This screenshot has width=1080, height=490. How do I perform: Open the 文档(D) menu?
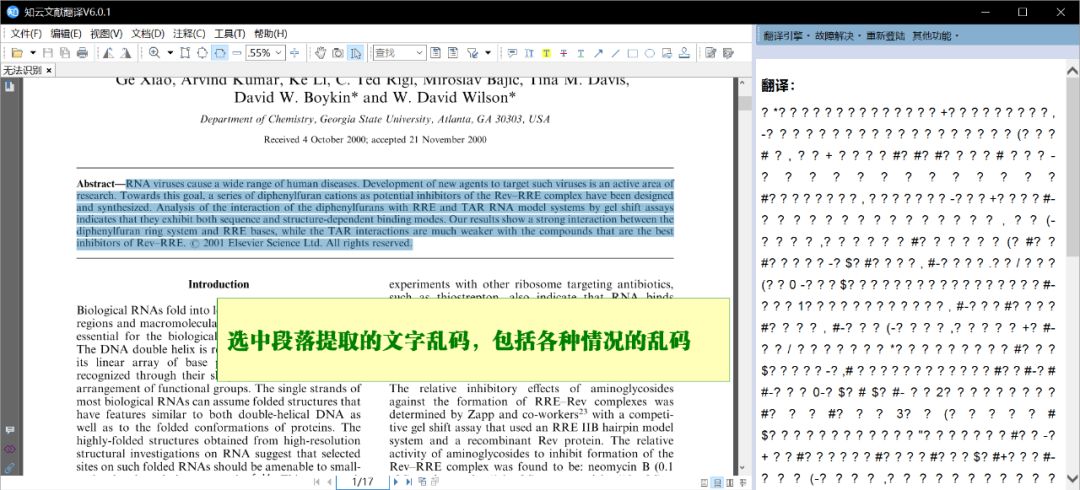point(148,33)
